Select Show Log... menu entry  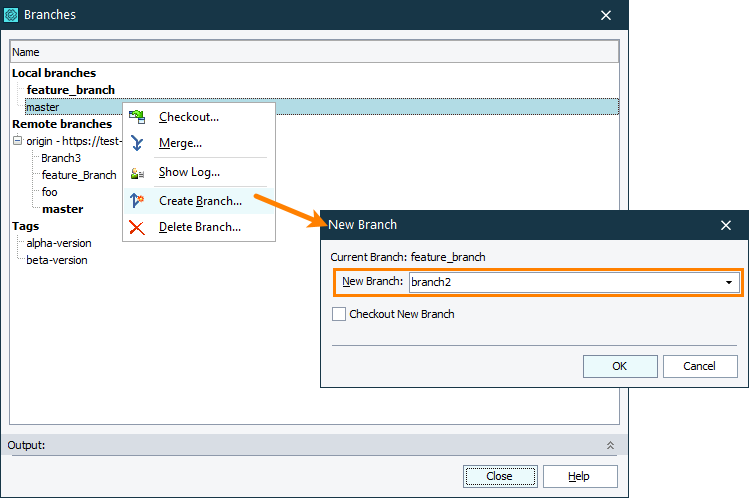[x=189, y=172]
